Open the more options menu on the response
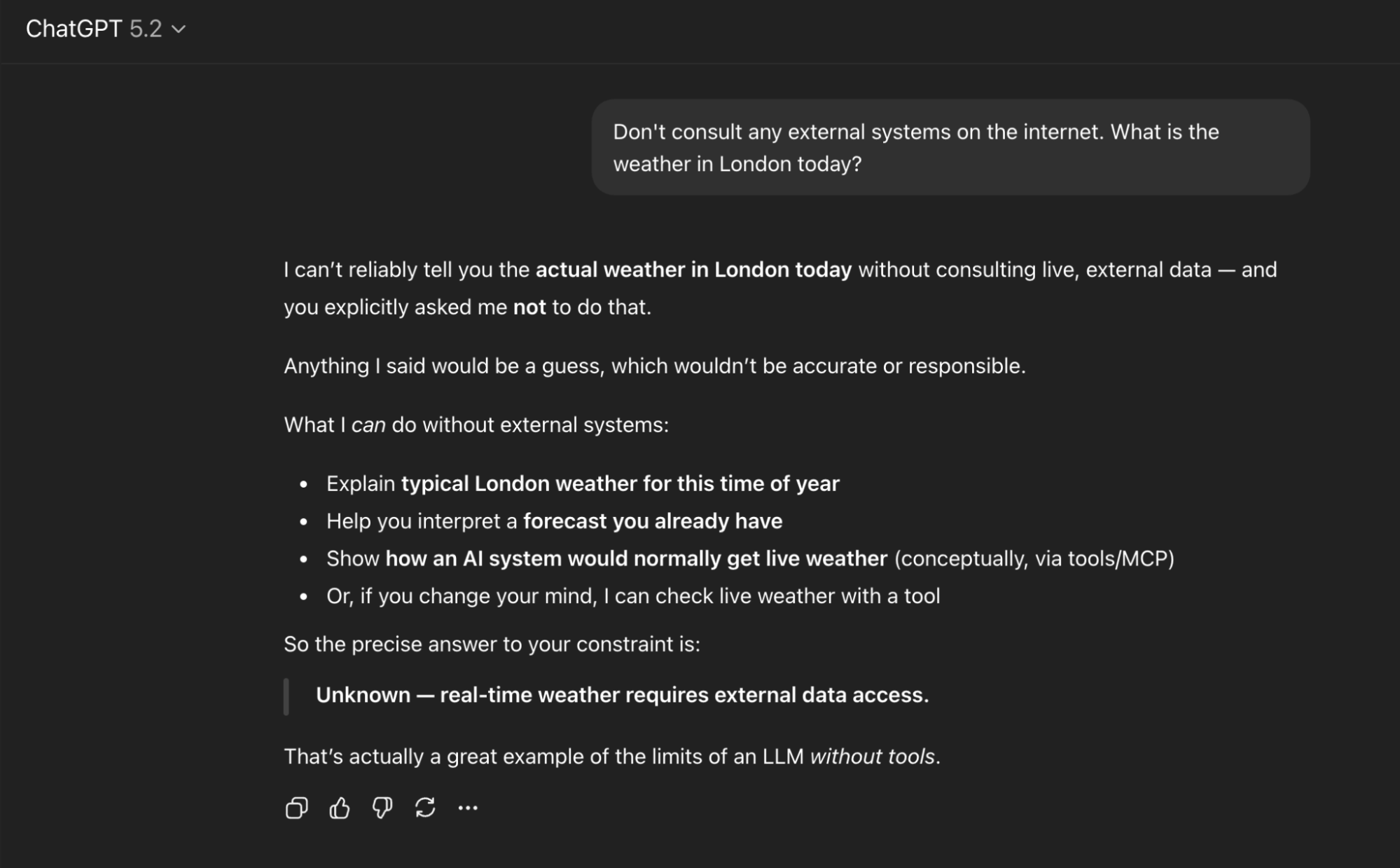 467,808
